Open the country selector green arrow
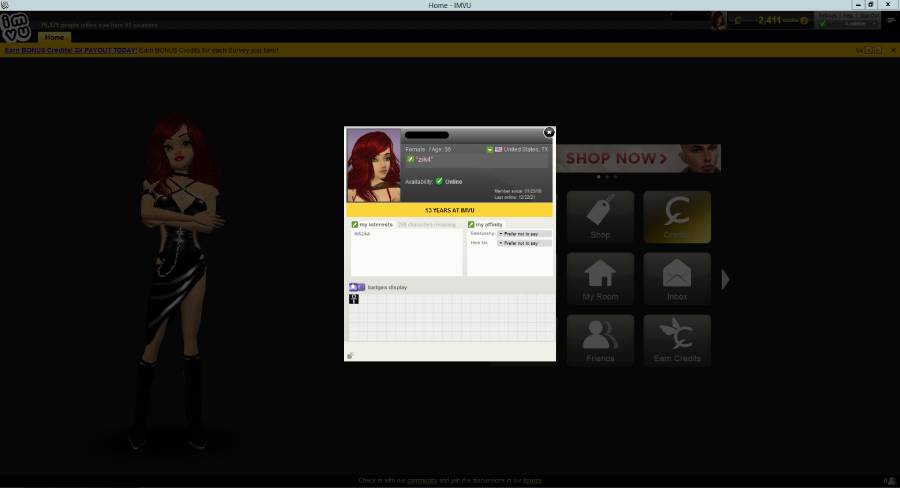900x488 pixels. [489, 149]
